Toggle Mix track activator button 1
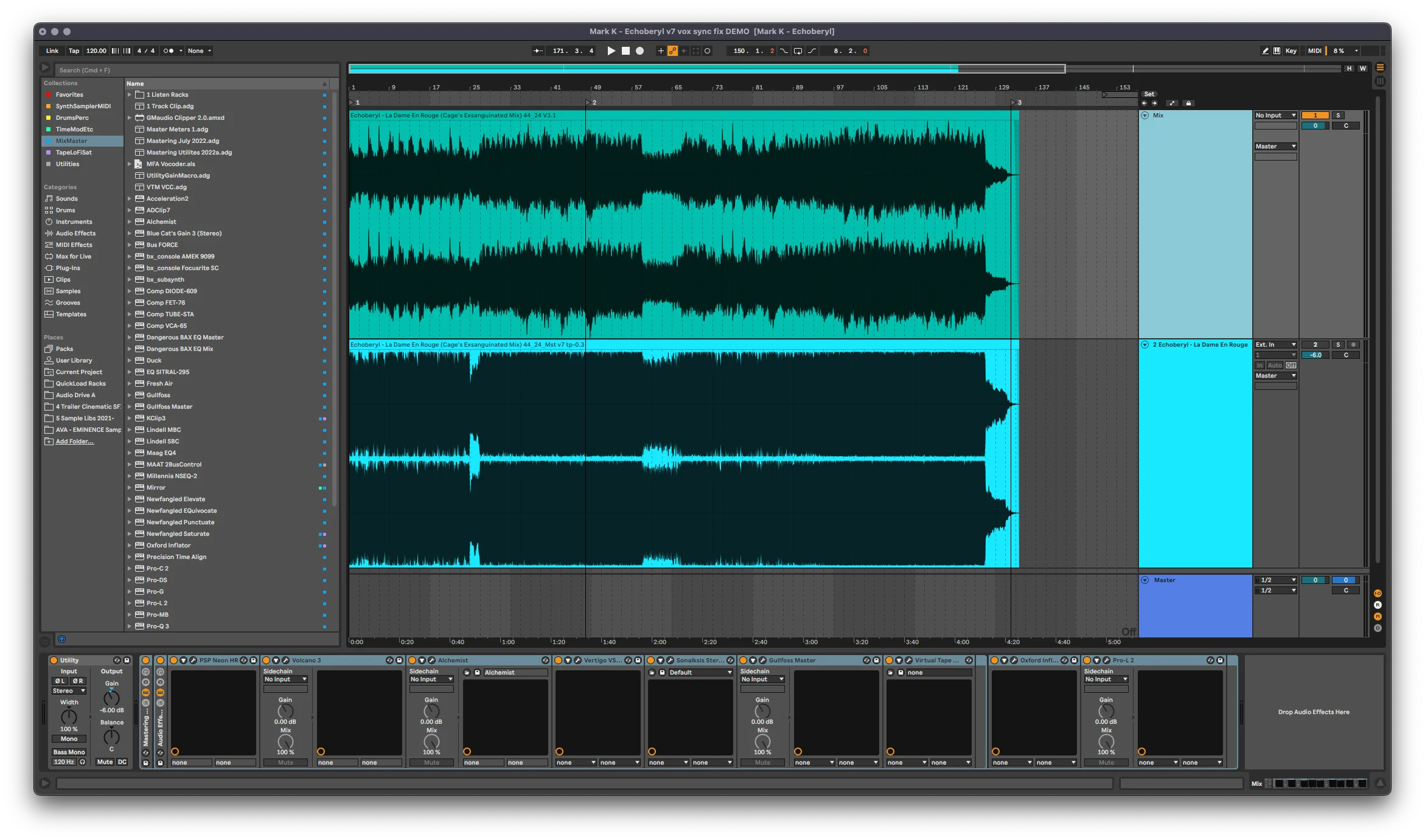The image size is (1425, 840). [x=1315, y=116]
